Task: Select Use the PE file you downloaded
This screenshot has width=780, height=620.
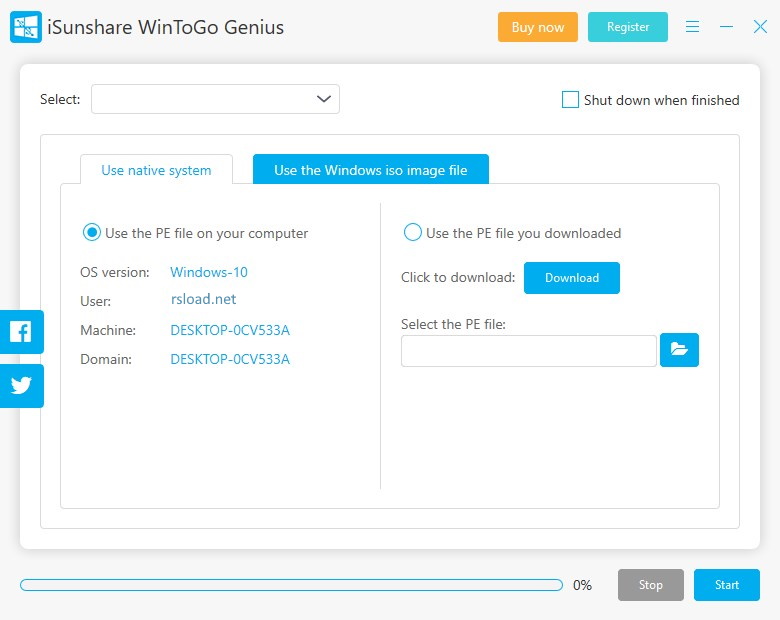Action: tap(412, 233)
